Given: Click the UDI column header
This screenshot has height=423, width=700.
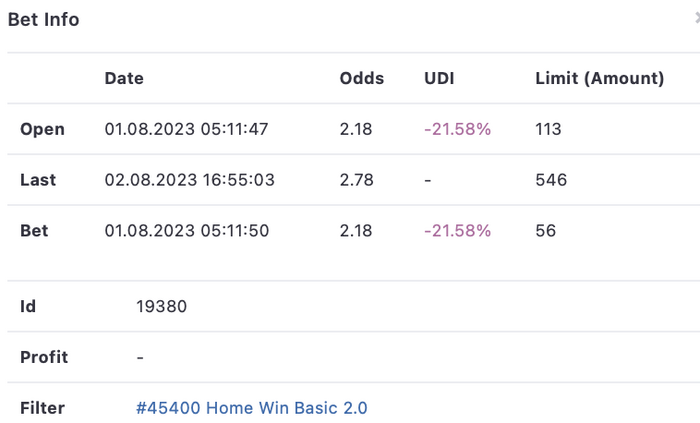Looking at the screenshot, I should pyautogui.click(x=439, y=78).
